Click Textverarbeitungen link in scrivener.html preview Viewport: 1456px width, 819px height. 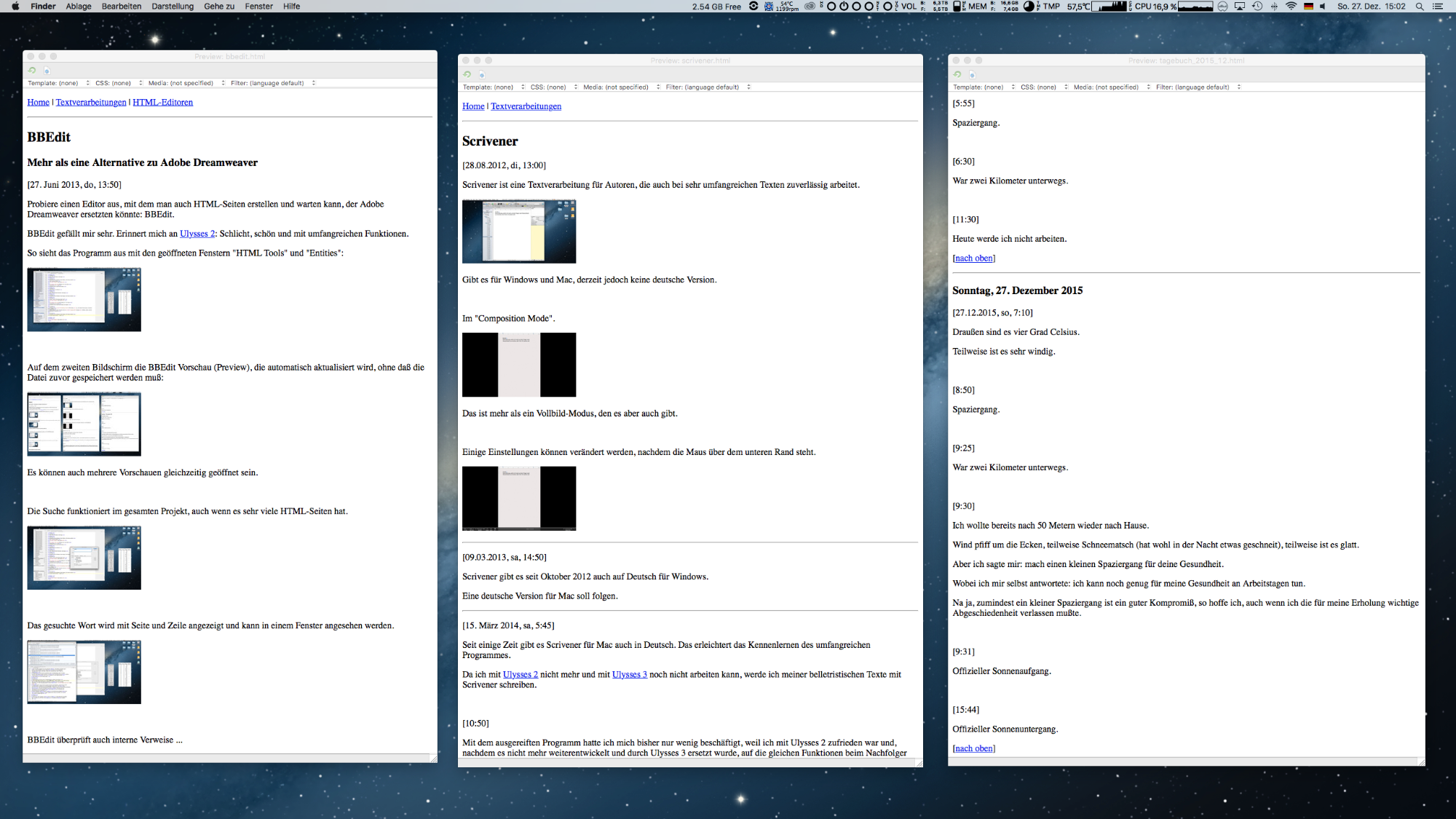(526, 106)
